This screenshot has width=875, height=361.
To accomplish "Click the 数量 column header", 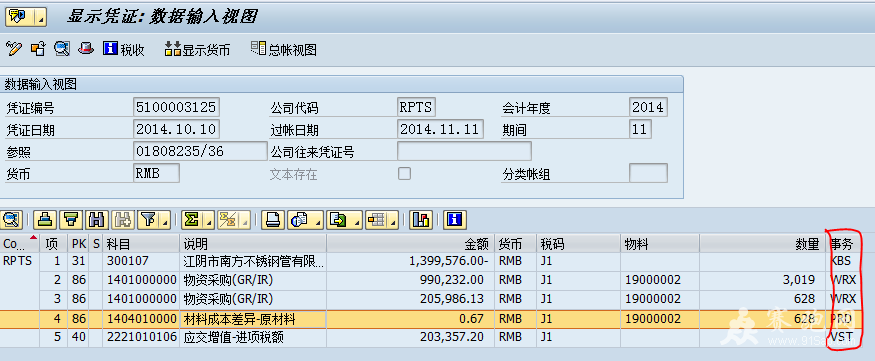I will 761,243.
